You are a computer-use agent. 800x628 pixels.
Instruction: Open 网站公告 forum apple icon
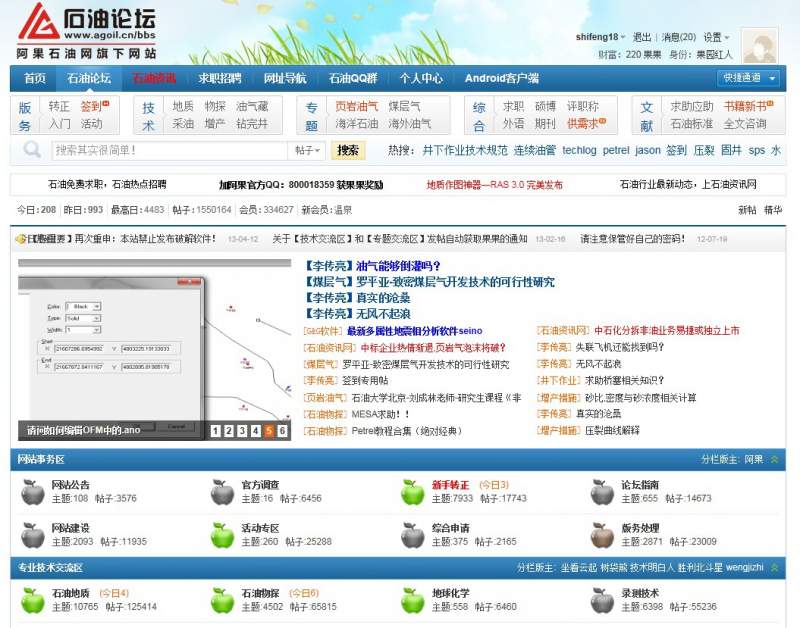coord(33,492)
